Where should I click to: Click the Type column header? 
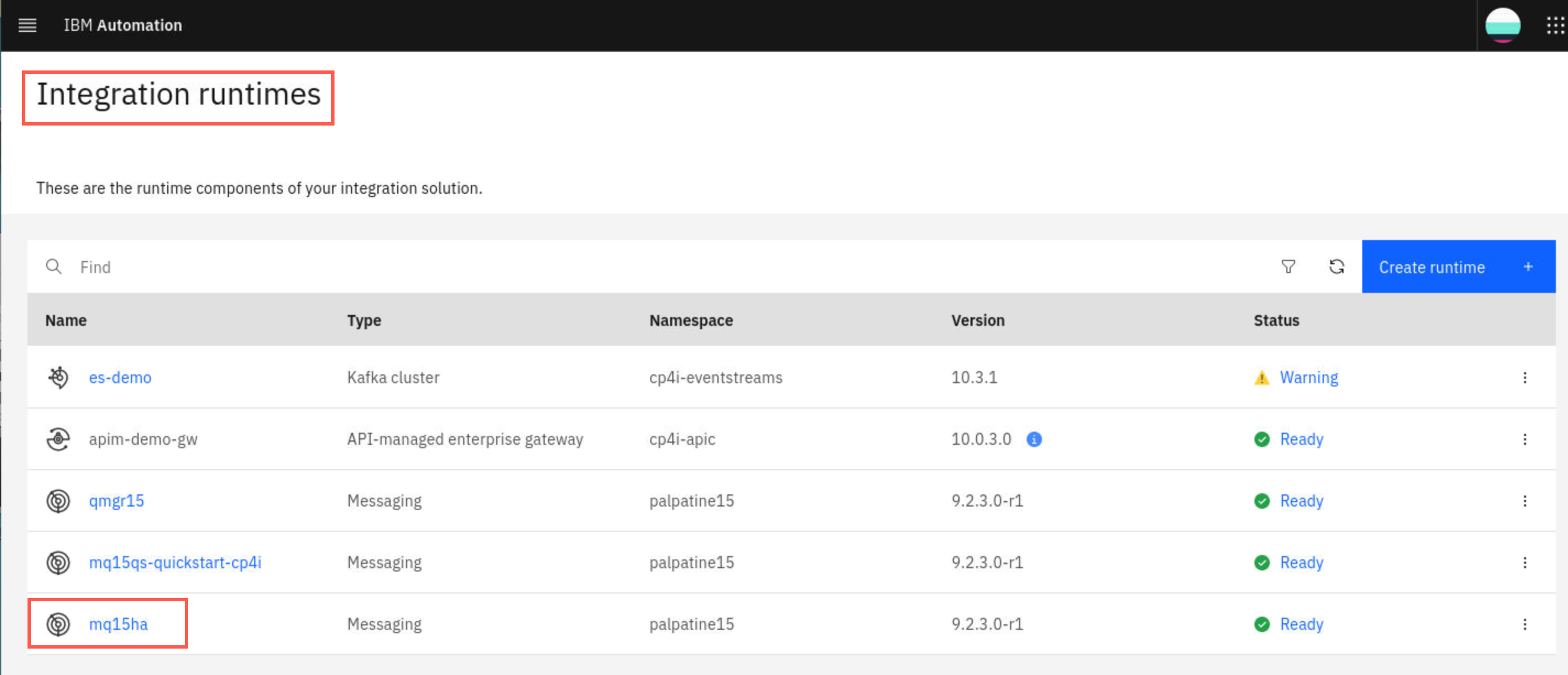[364, 320]
